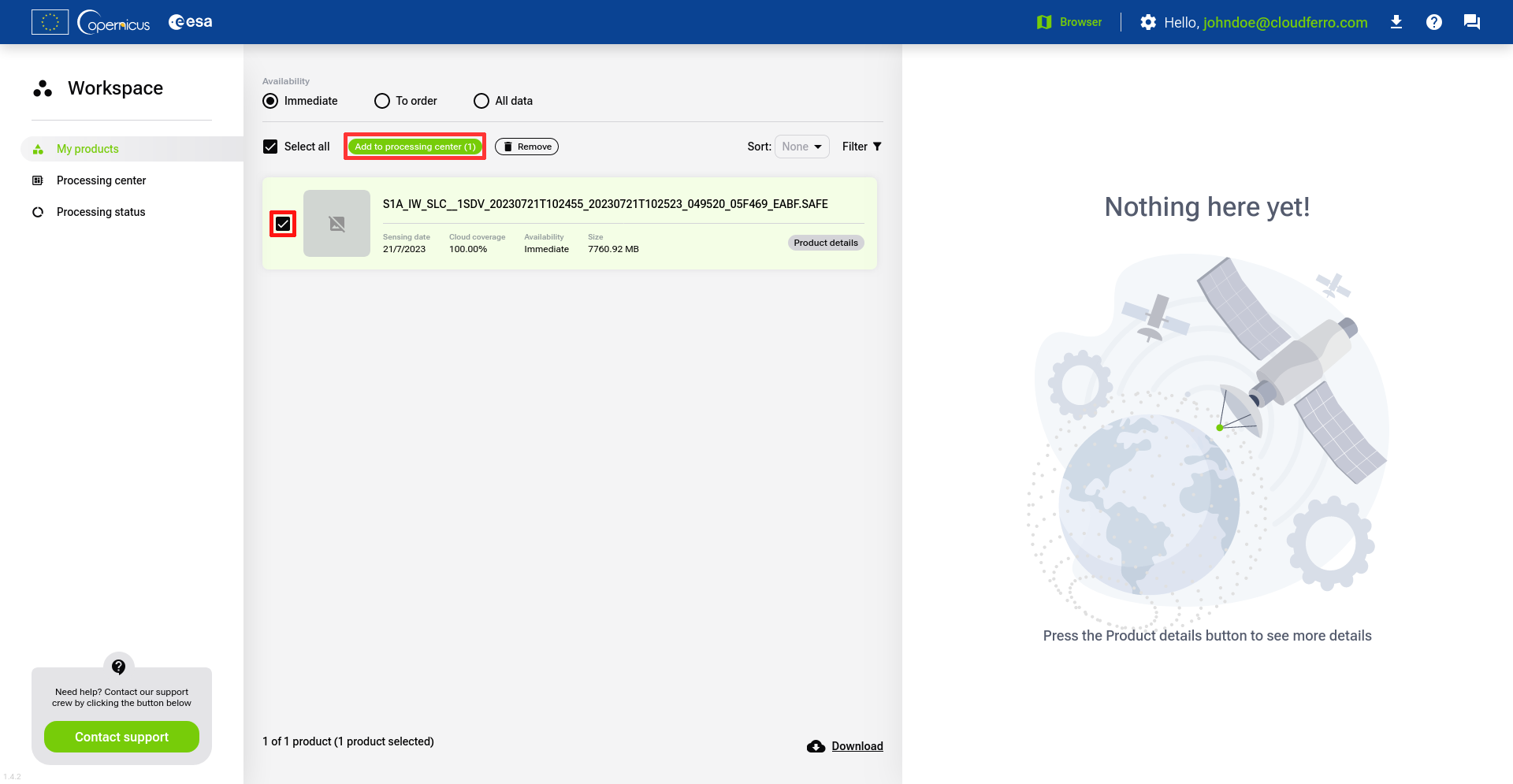Click the European Union flag logo

50,22
